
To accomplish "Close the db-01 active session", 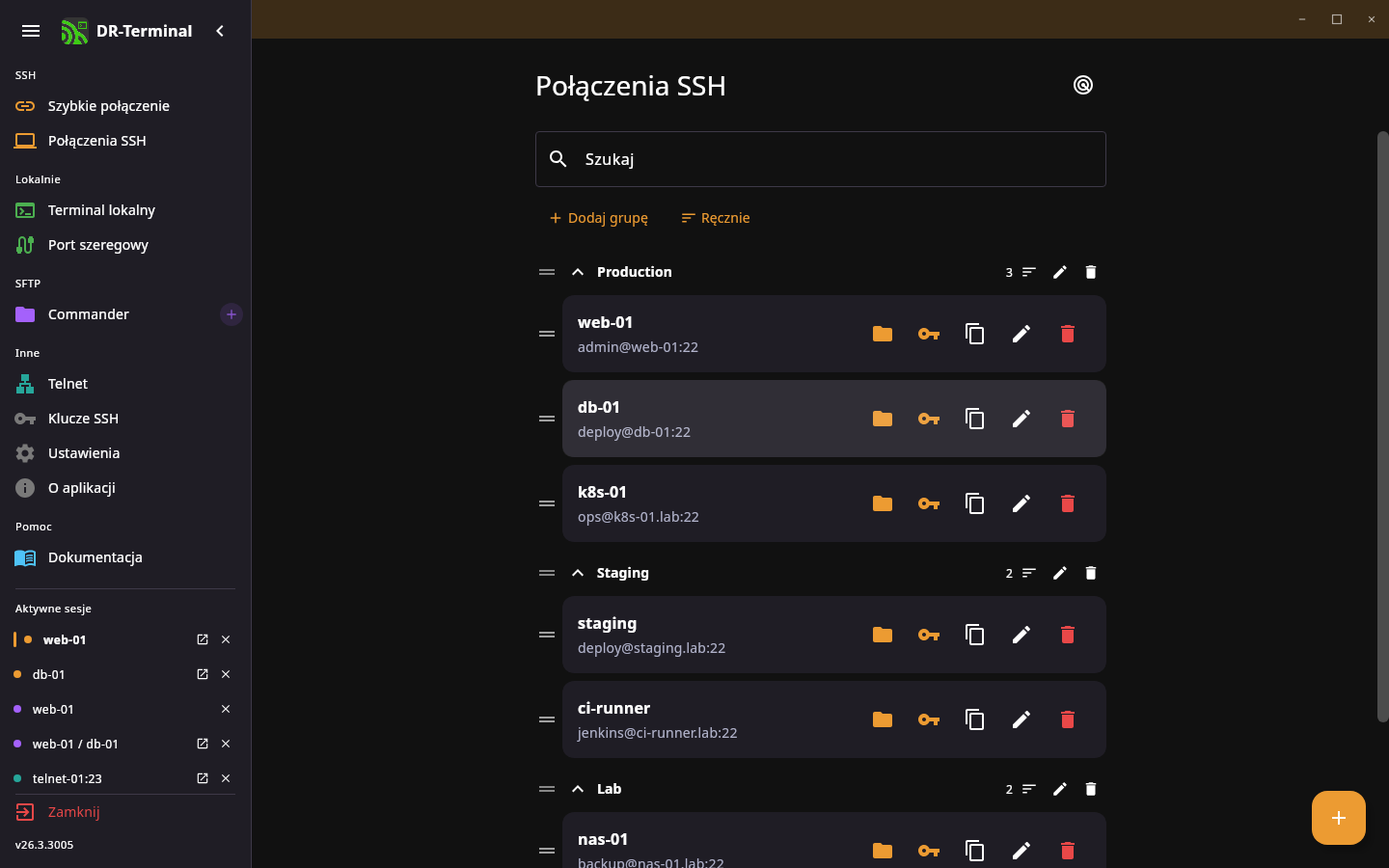I will tap(226, 674).
